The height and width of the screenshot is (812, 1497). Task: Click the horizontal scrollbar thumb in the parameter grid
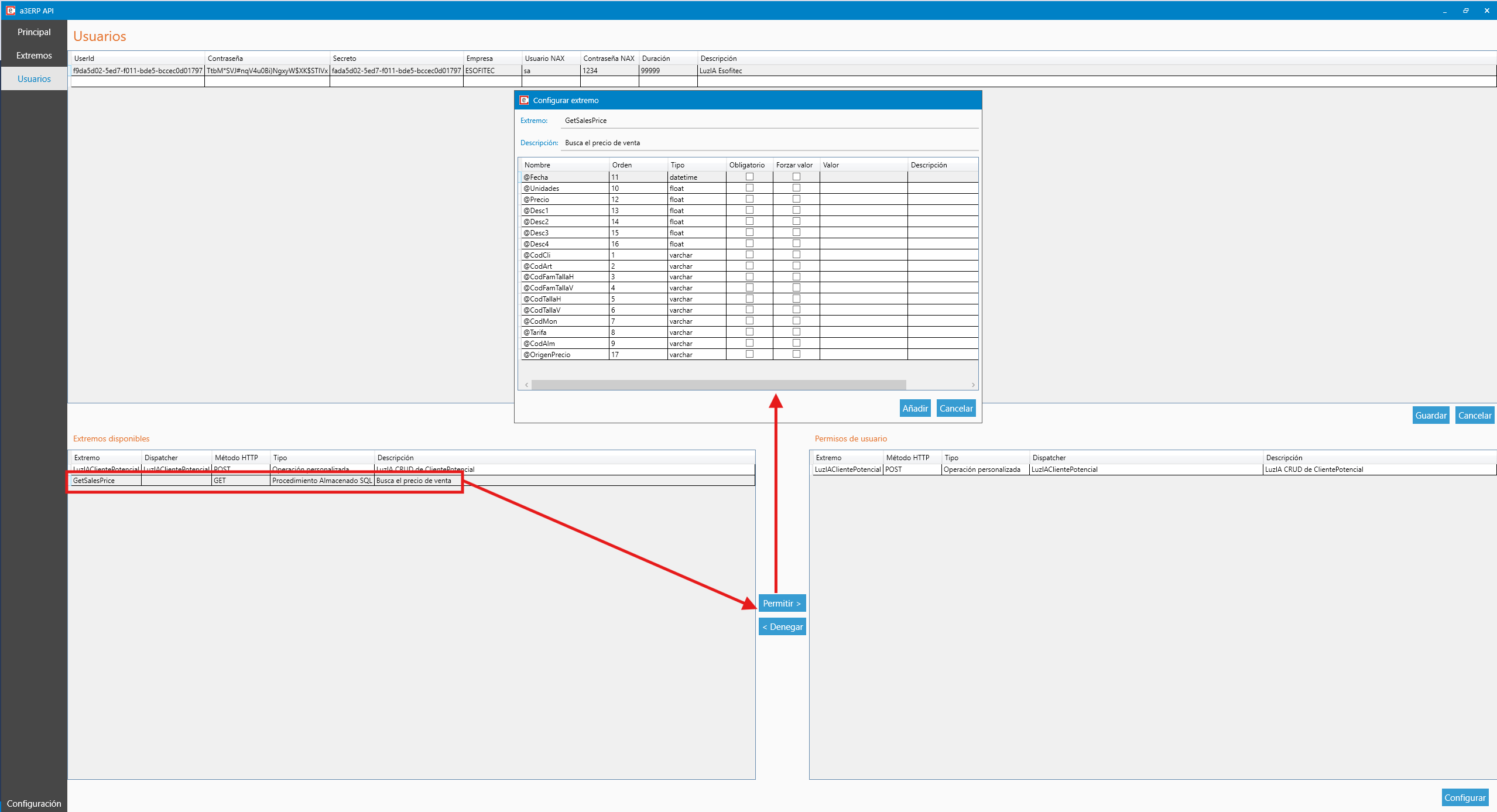coord(718,385)
